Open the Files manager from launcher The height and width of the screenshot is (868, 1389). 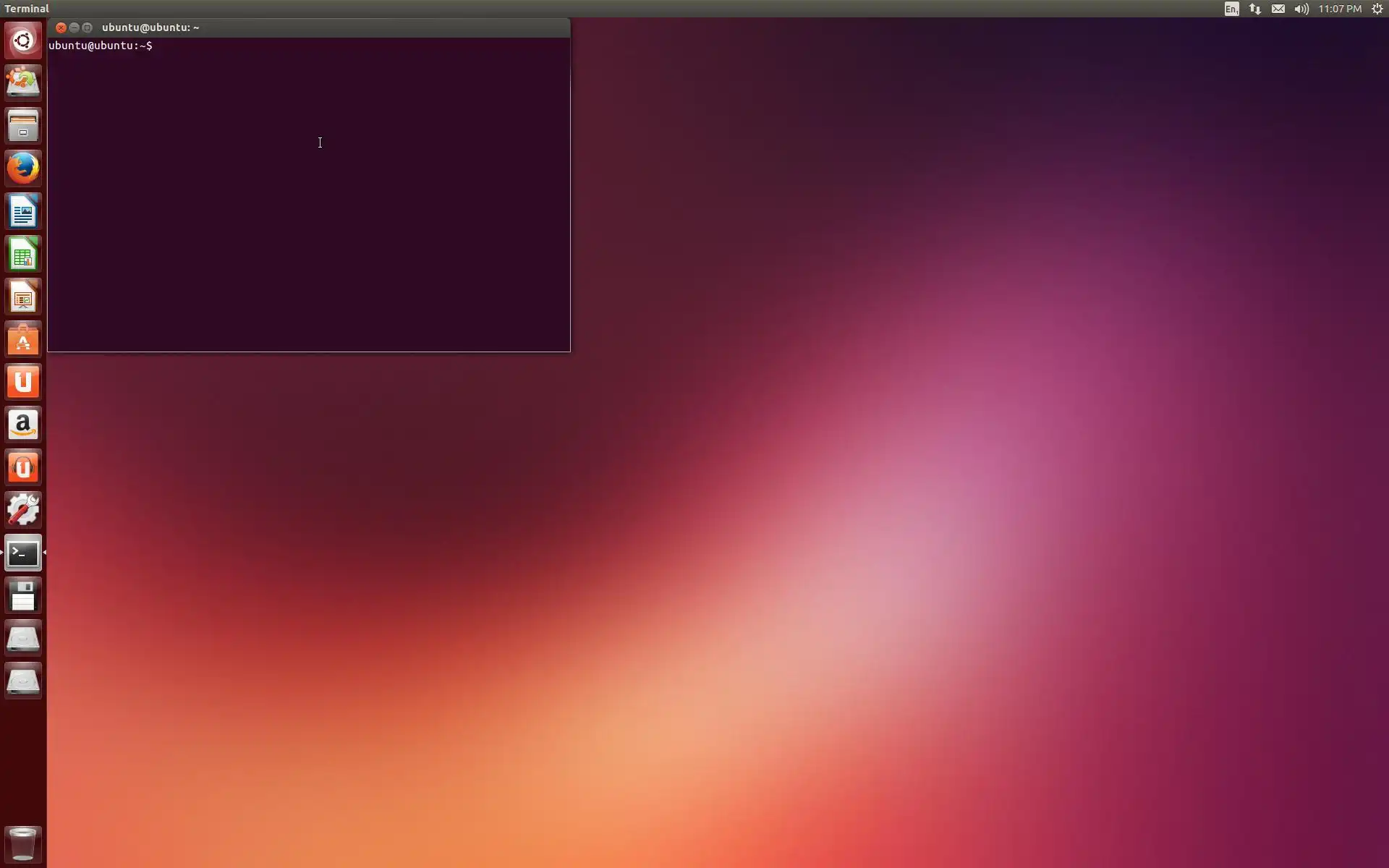click(23, 126)
